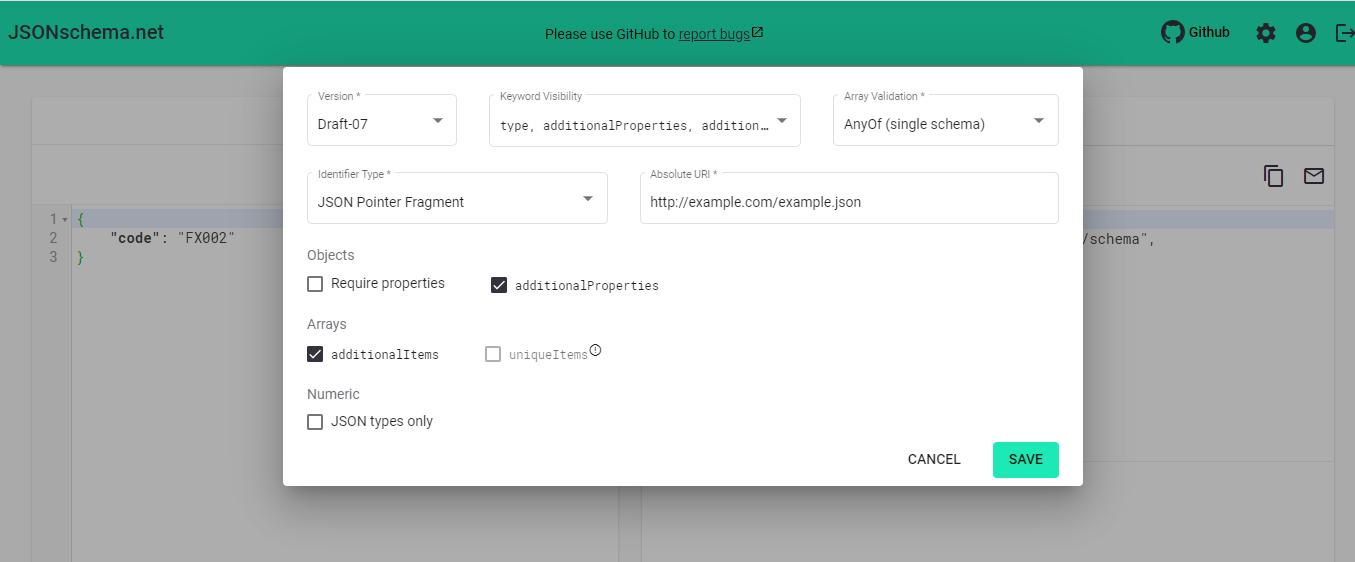Viewport: 1355px width, 562px height.
Task: Open the Version Draft-07 dropdown
Action: [382, 120]
